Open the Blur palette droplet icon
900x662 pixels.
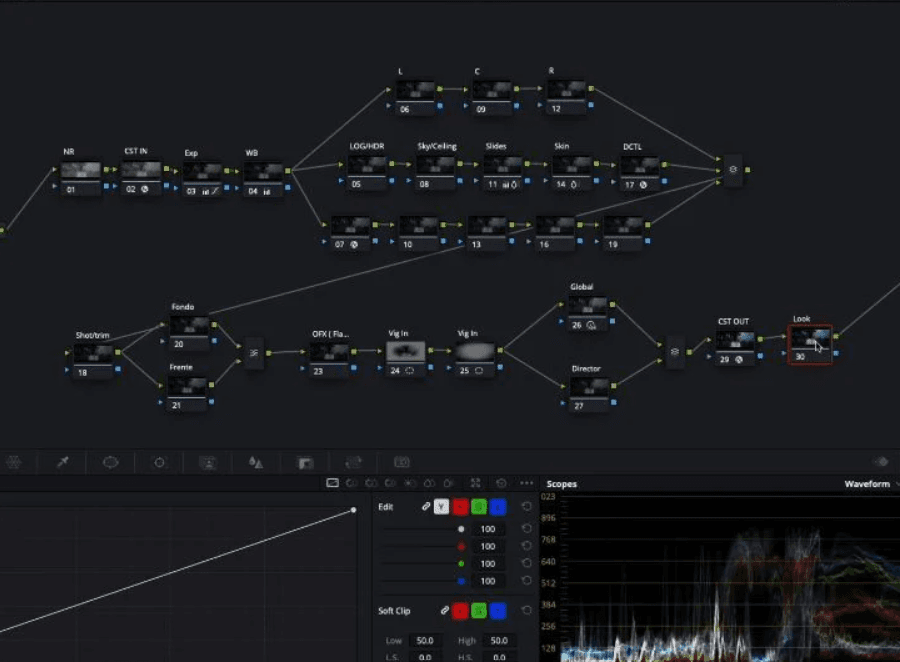[256, 462]
